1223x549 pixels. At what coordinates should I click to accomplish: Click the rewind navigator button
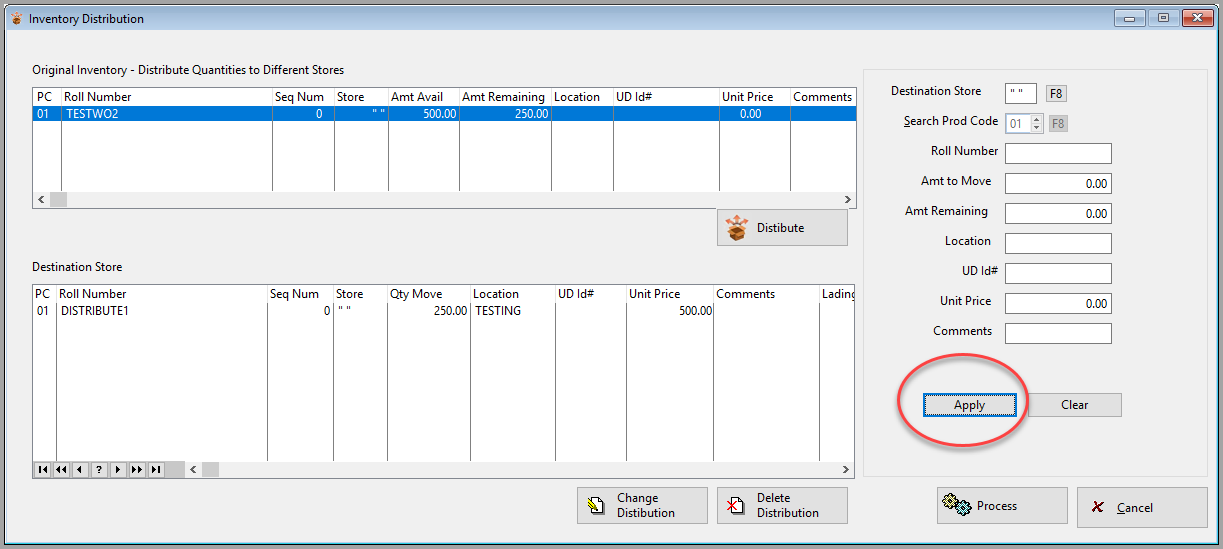pos(62,469)
